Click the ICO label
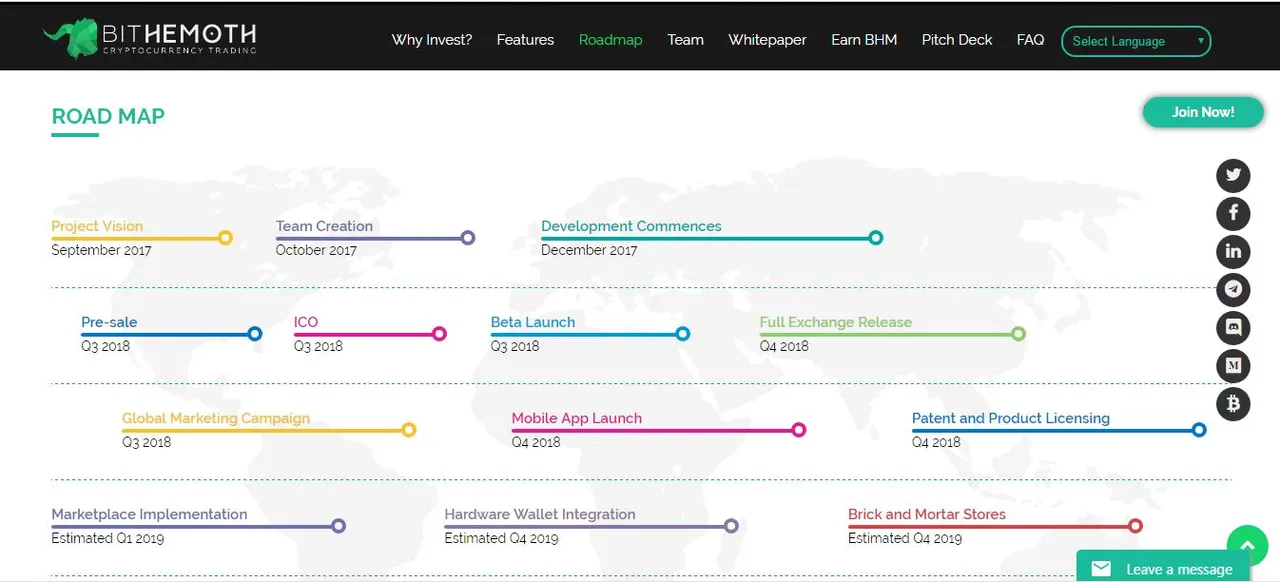The image size is (1280, 582). pyautogui.click(x=306, y=322)
